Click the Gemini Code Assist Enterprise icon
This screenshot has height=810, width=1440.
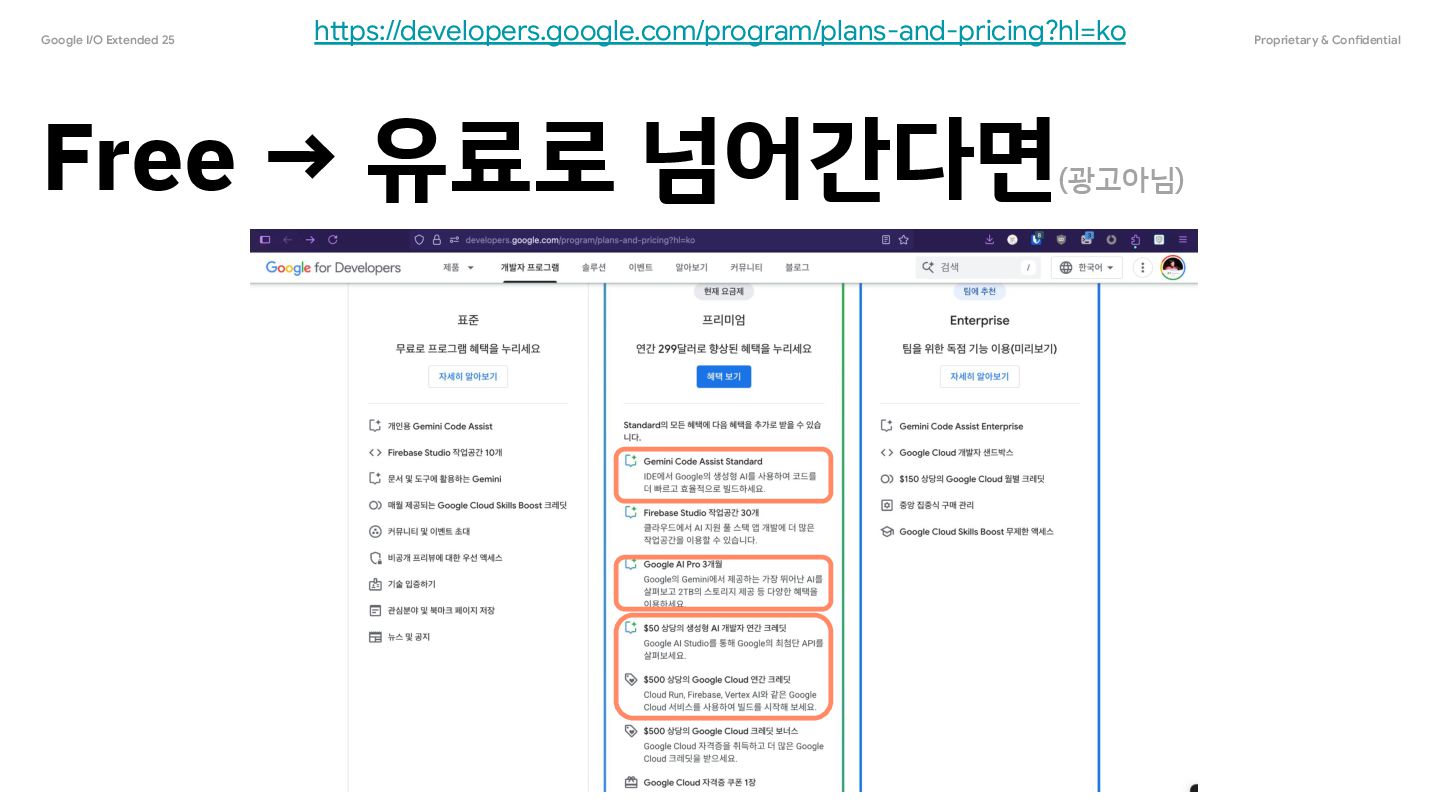click(886, 426)
